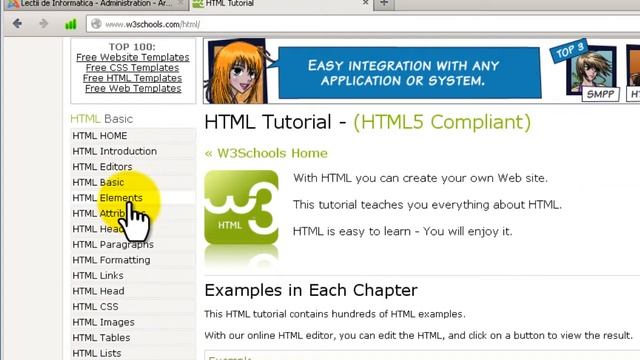This screenshot has height=360, width=640.
Task: Open the Free CSS Templates link
Action: (x=133, y=67)
